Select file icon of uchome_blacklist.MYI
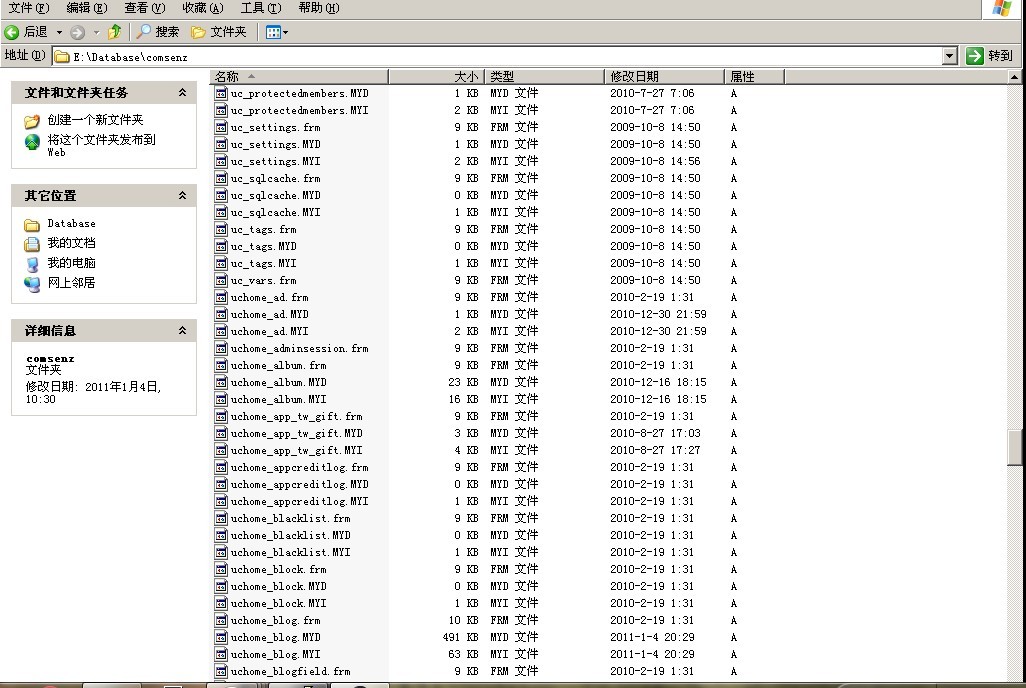The height and width of the screenshot is (688, 1026). pos(221,552)
